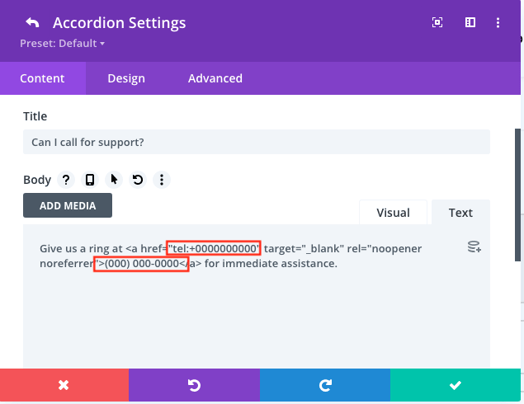
Task: Save changes with green checkmark button
Action: pos(455,385)
